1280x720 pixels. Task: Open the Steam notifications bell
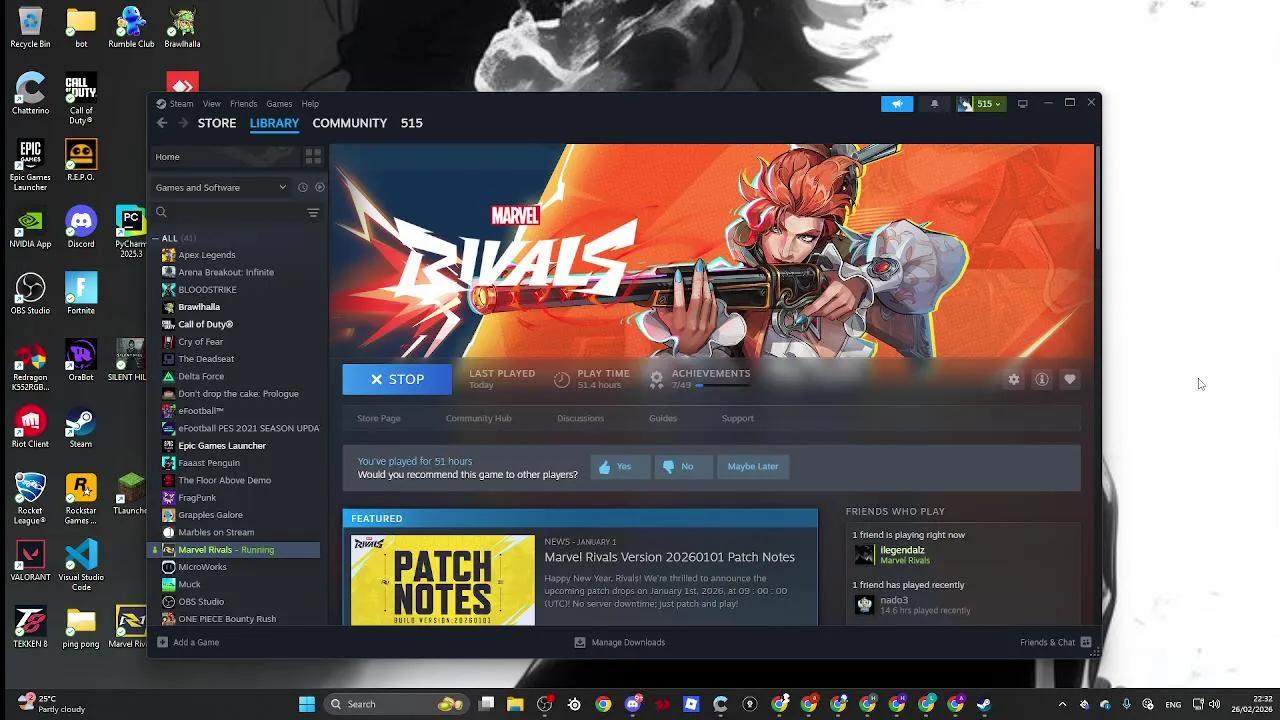tap(934, 103)
